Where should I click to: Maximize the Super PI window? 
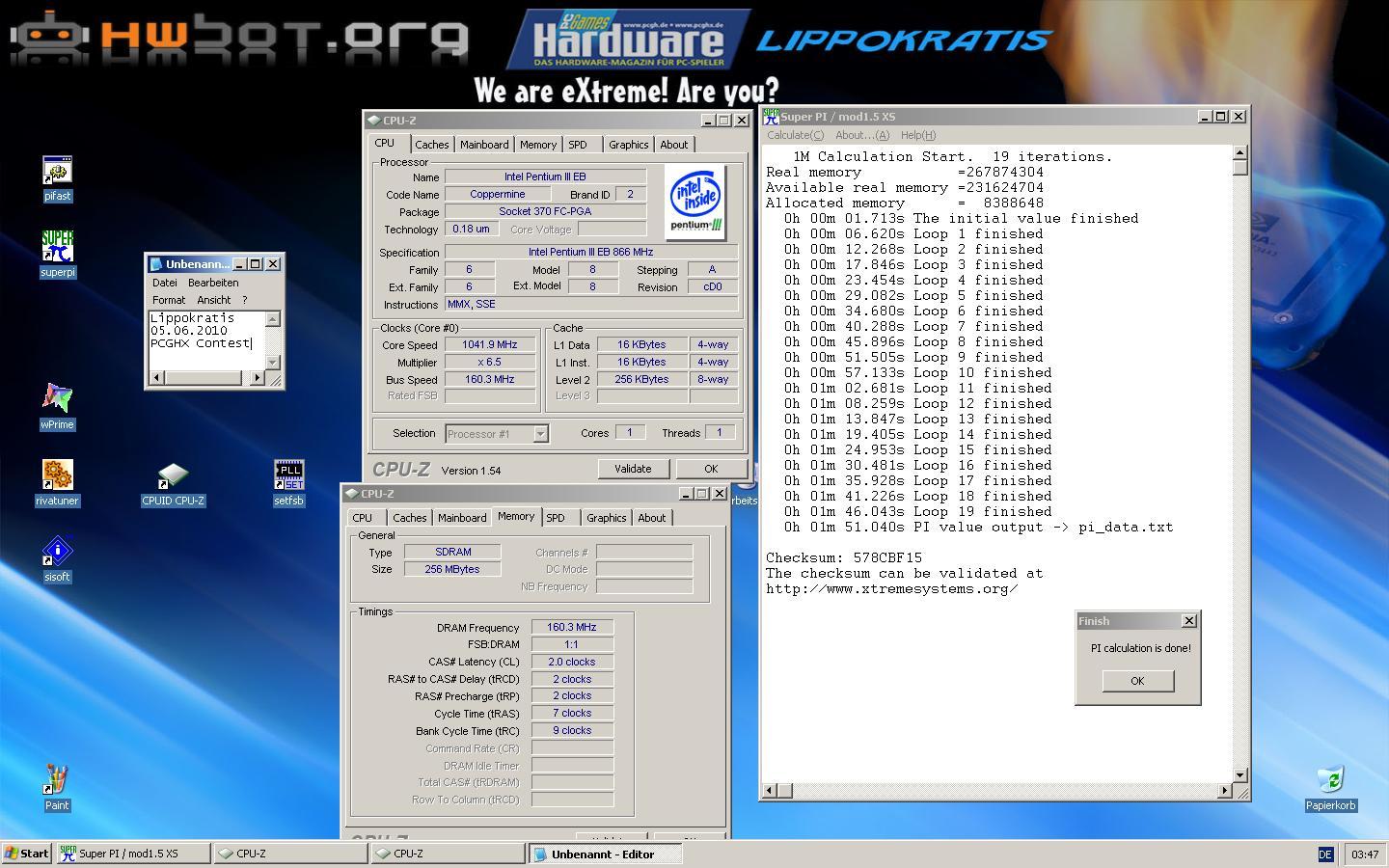point(1220,117)
